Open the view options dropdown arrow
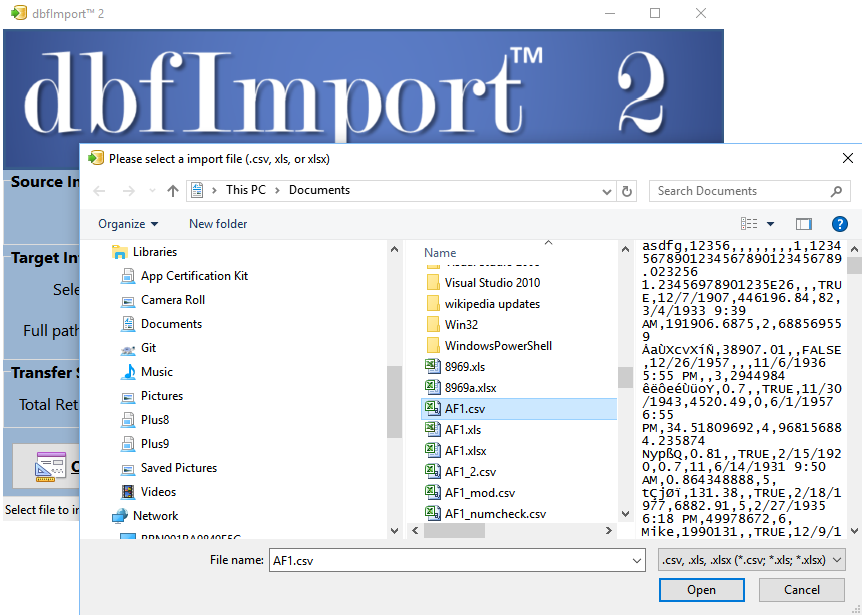Viewport: 862px width, 615px height. [770, 224]
